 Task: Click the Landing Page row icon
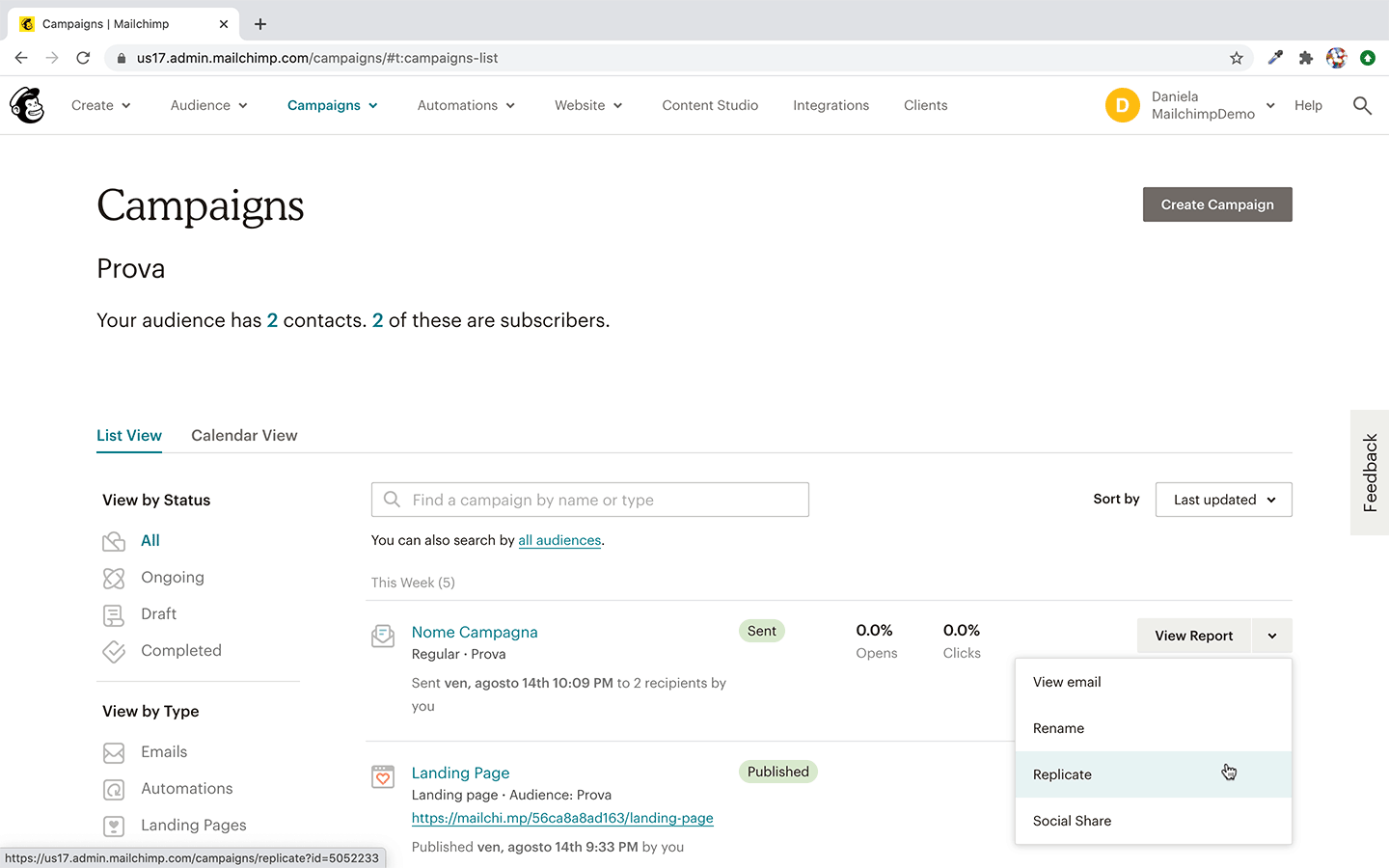(x=383, y=776)
